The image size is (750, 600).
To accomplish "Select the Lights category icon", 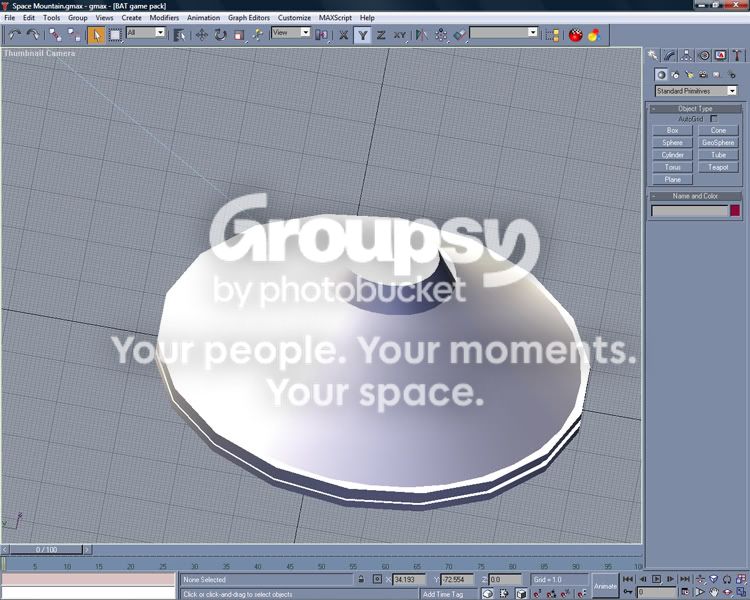I will click(689, 75).
